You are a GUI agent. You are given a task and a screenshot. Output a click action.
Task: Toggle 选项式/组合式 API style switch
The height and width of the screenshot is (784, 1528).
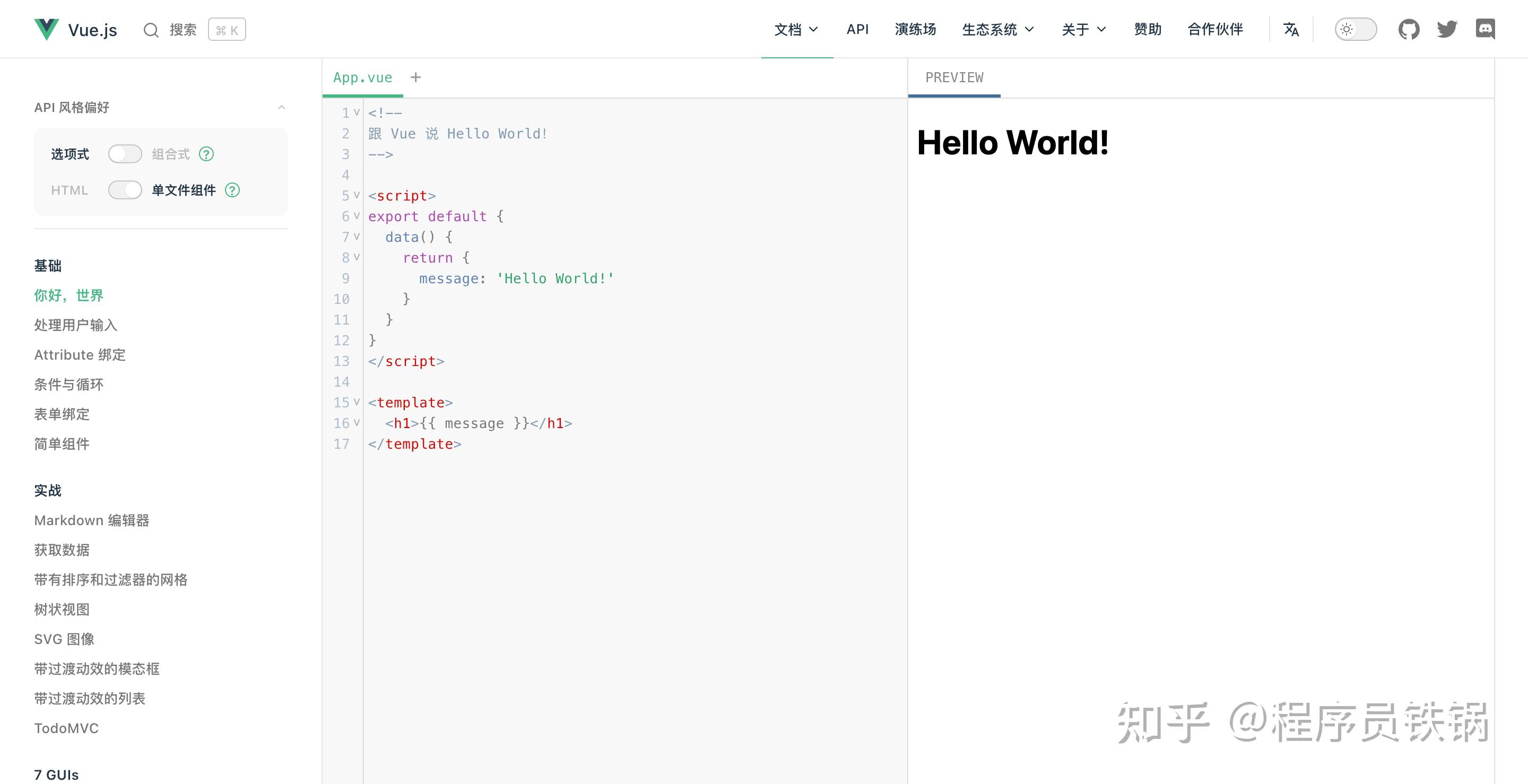tap(125, 154)
